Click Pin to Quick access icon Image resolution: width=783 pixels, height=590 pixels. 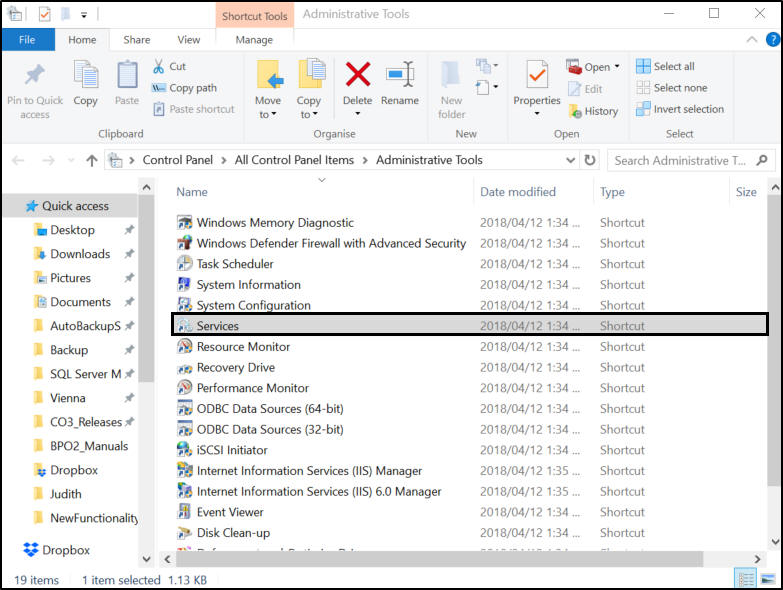click(x=34, y=75)
